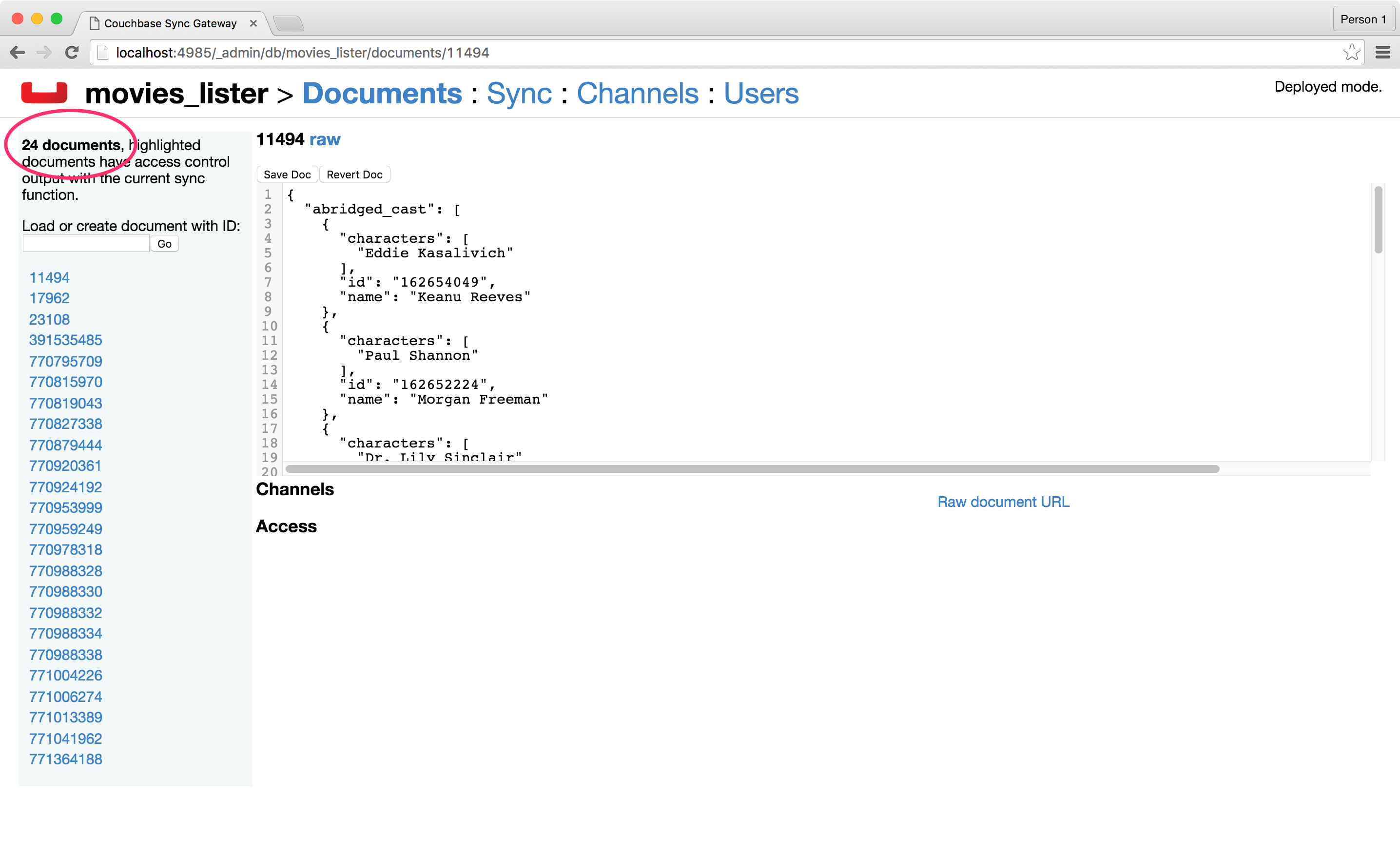Open the Chrome hamburger menu
This screenshot has height=855, width=1400.
point(1382,53)
